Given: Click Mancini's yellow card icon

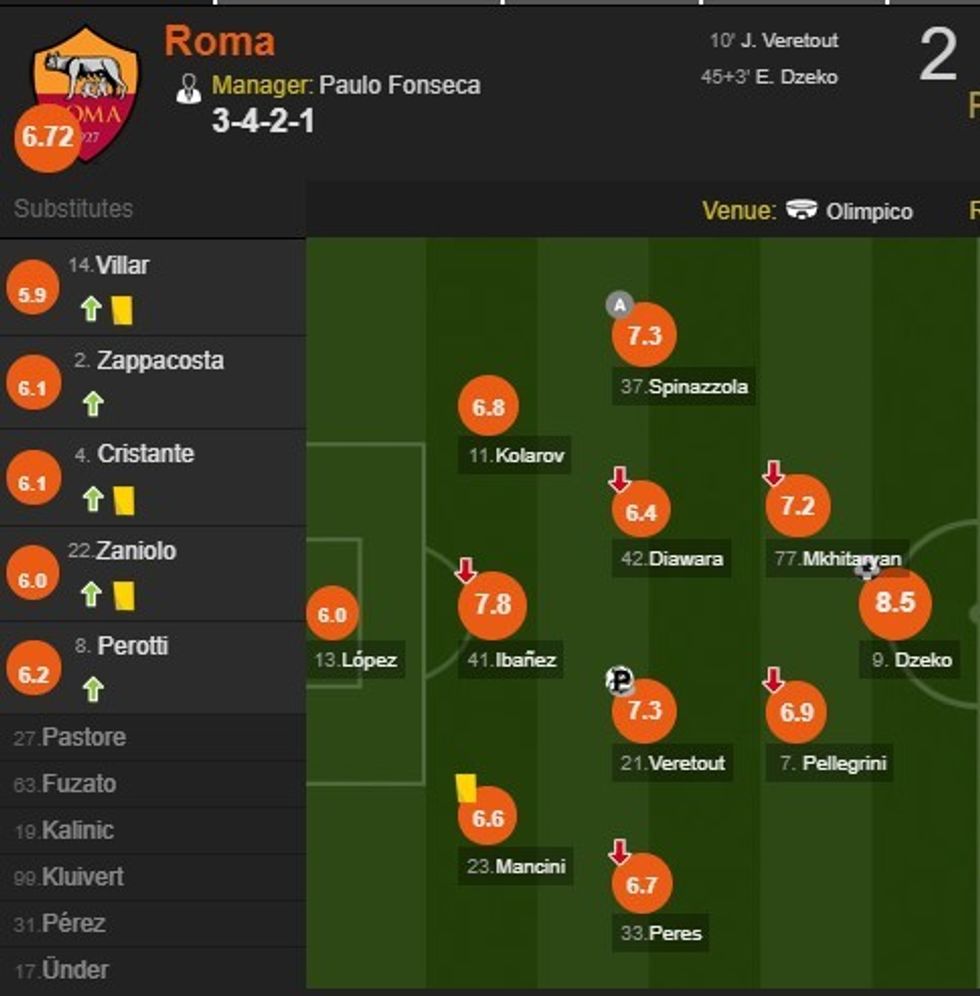Looking at the screenshot, I should tap(465, 787).
